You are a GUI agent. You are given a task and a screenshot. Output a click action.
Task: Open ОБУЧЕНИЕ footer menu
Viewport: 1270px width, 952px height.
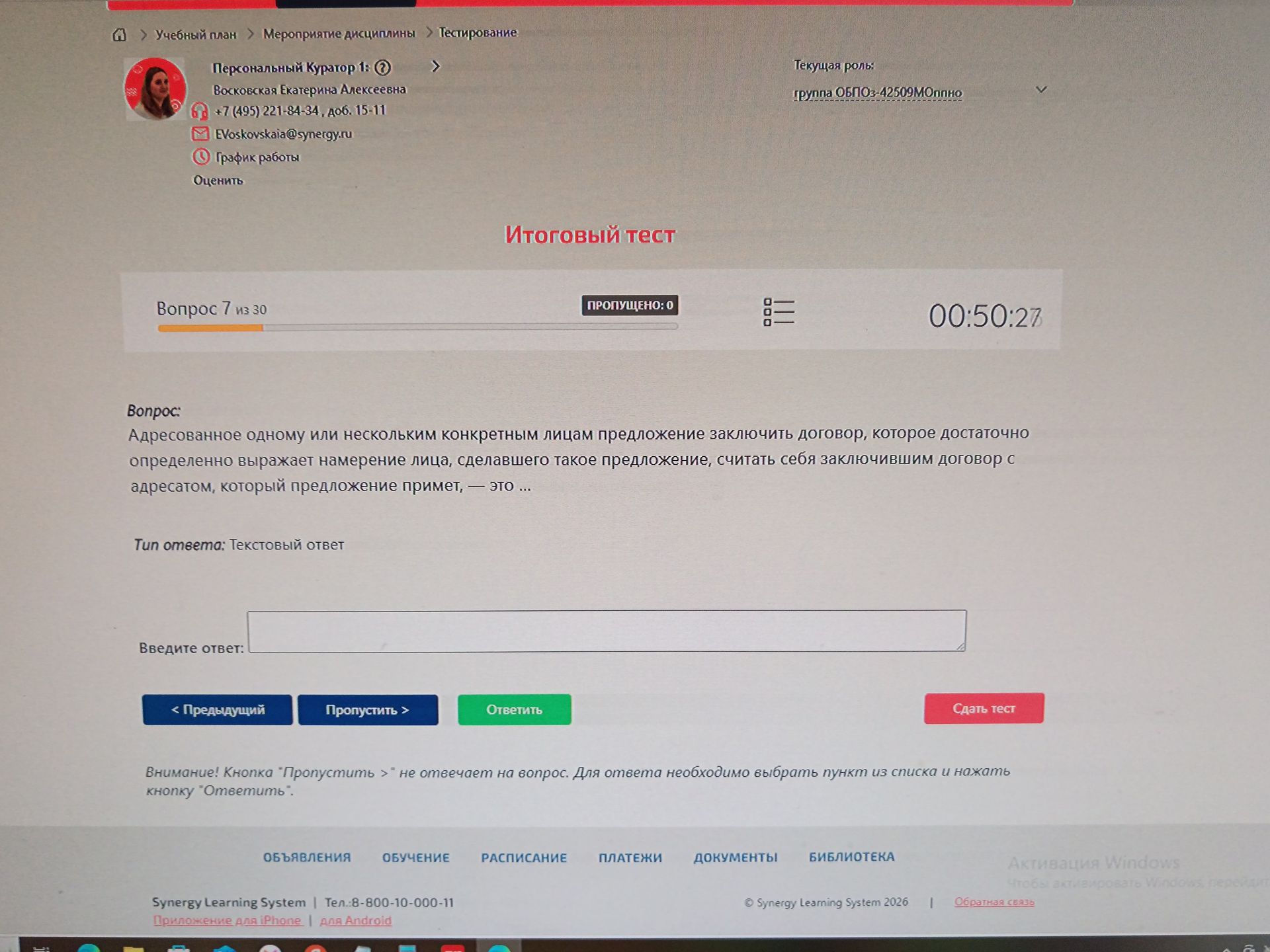tap(415, 857)
